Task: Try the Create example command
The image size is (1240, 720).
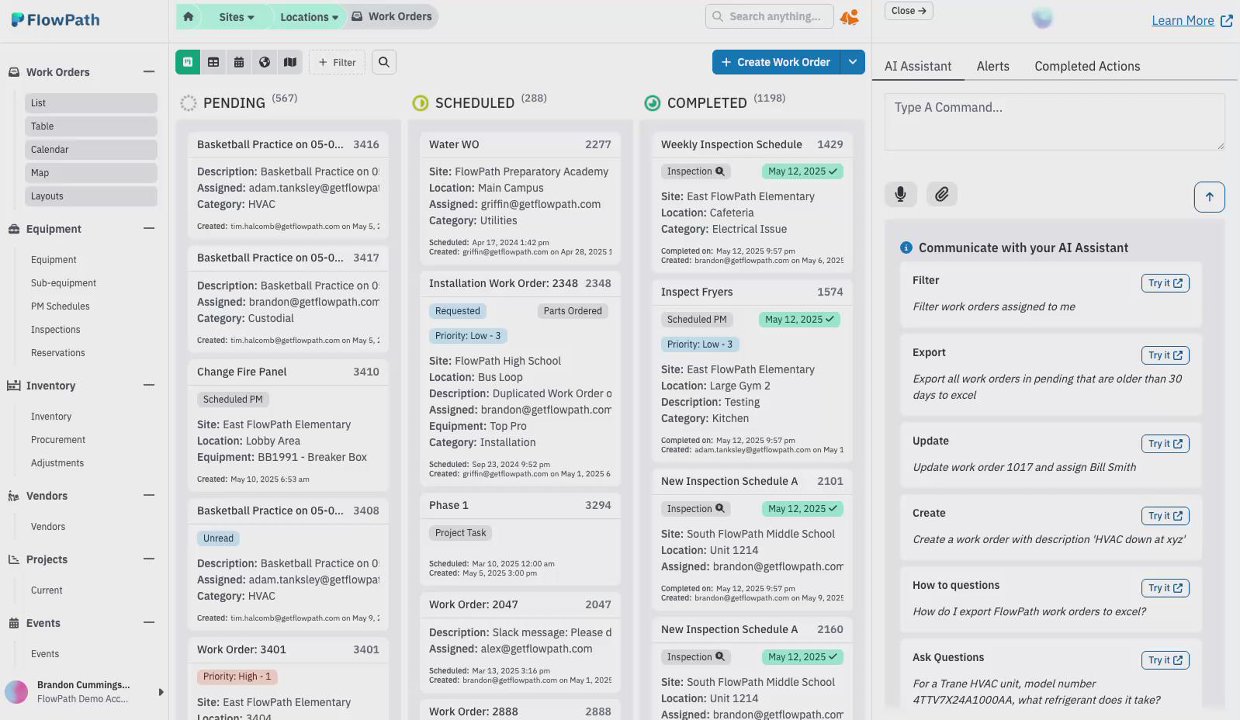Action: tap(1165, 515)
